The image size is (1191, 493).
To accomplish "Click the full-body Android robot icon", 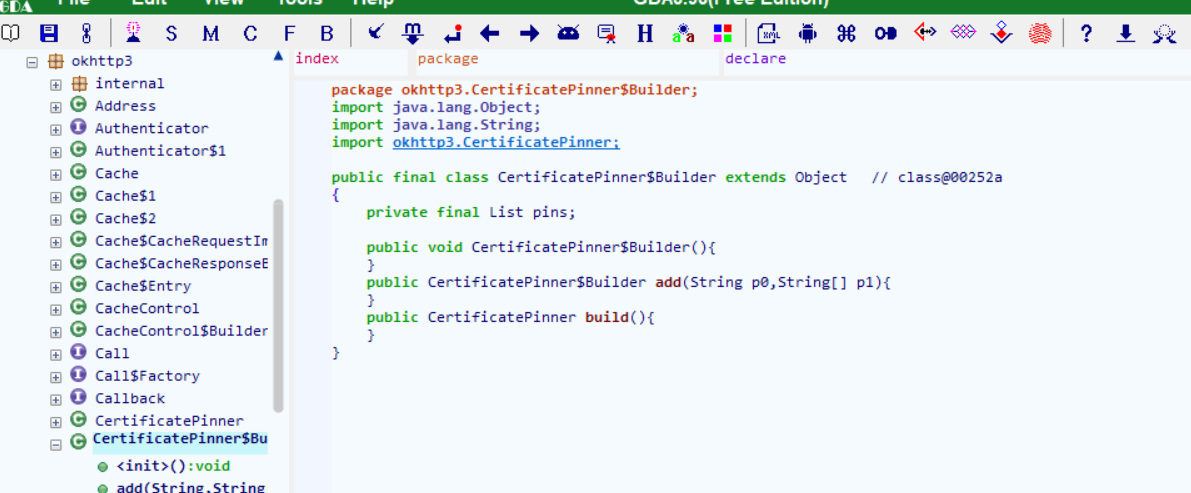I will (x=808, y=33).
